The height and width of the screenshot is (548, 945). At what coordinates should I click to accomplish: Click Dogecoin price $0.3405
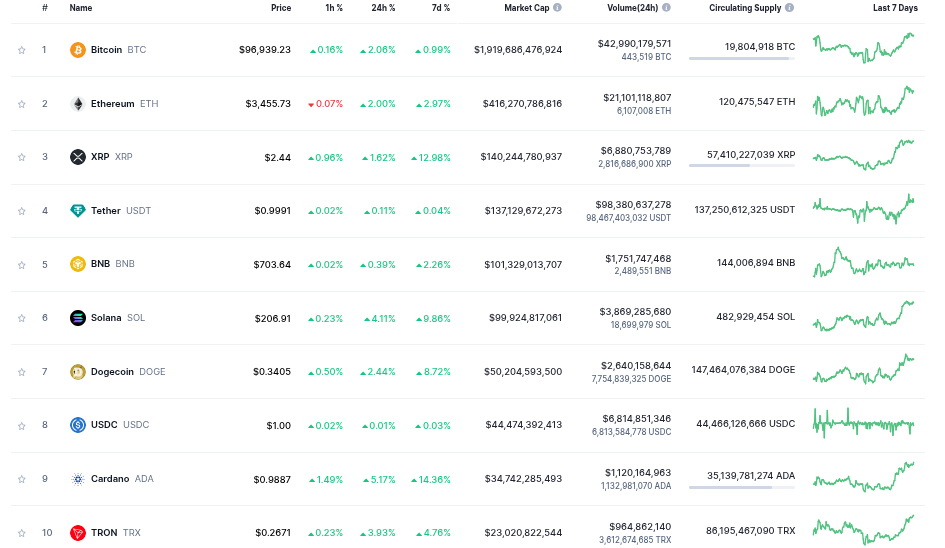point(272,372)
